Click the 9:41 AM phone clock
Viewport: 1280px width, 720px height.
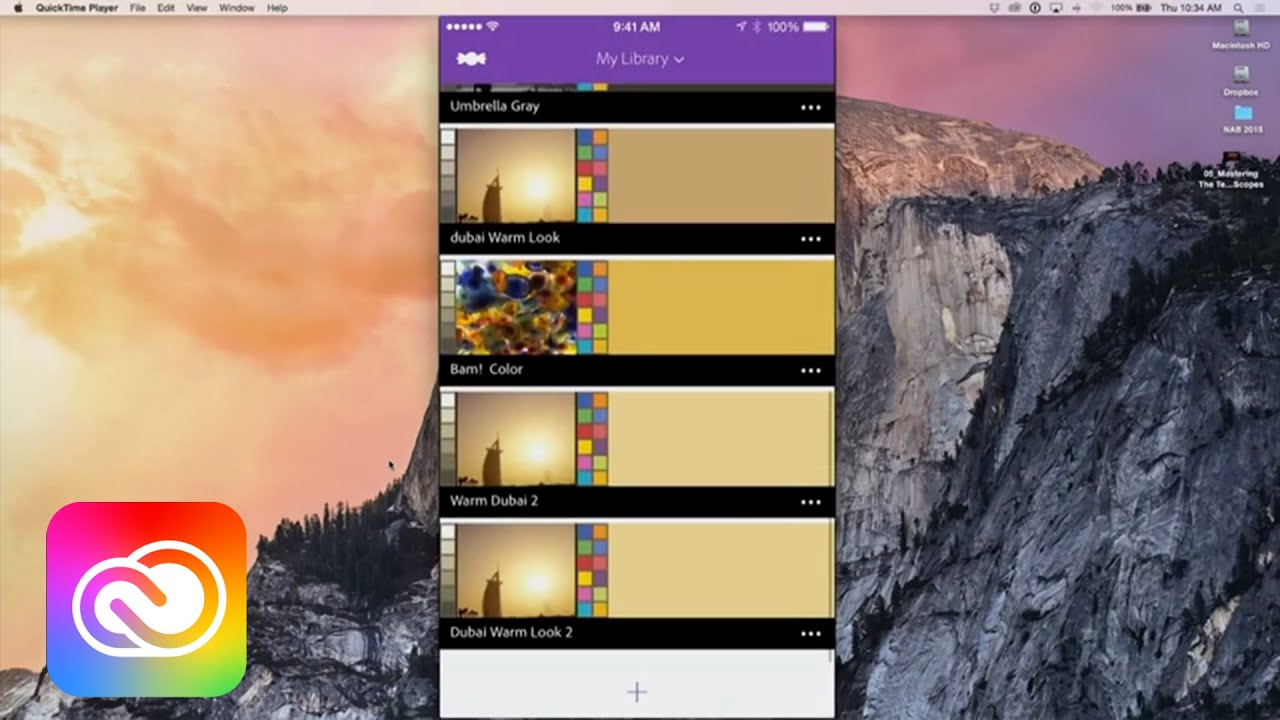636,26
